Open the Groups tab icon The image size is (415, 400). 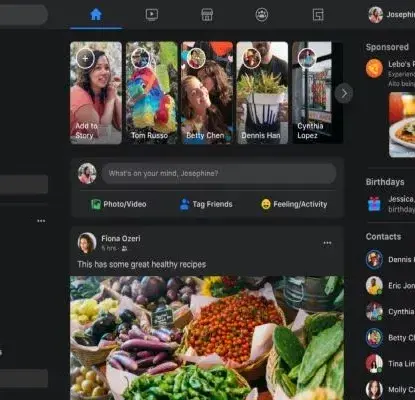pos(262,15)
